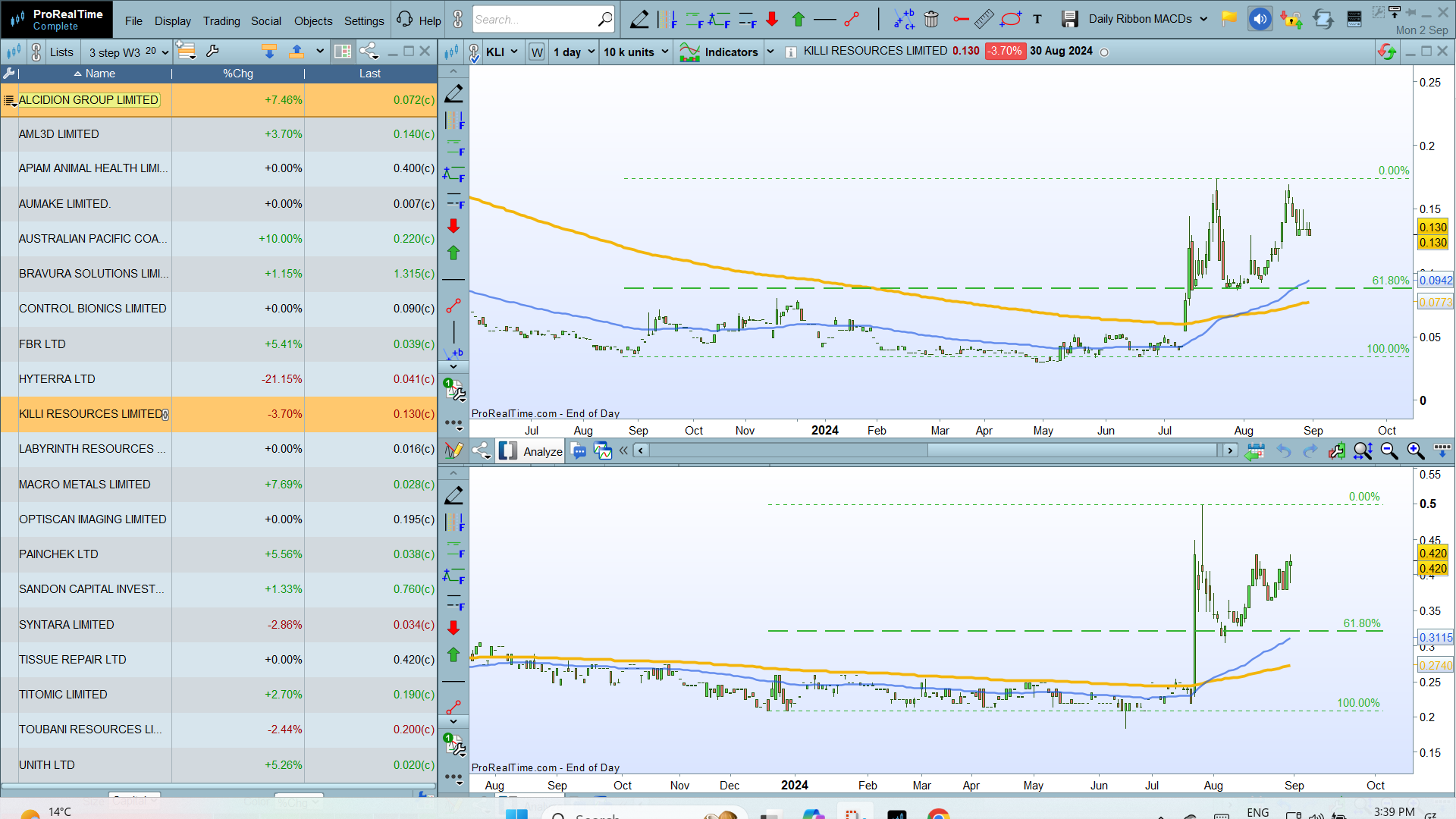1456x819 pixels.
Task: Select the ruler measurement tool
Action: (984, 20)
